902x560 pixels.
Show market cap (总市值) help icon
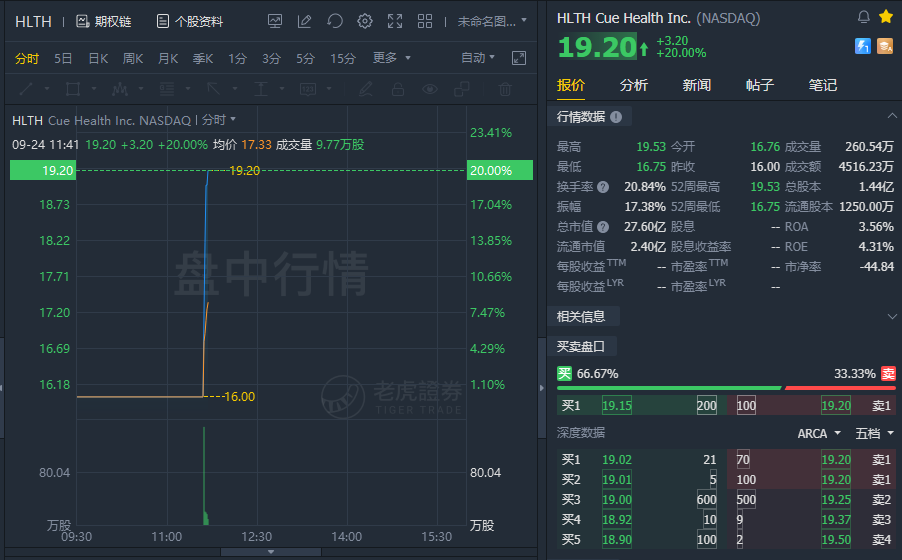(x=603, y=227)
